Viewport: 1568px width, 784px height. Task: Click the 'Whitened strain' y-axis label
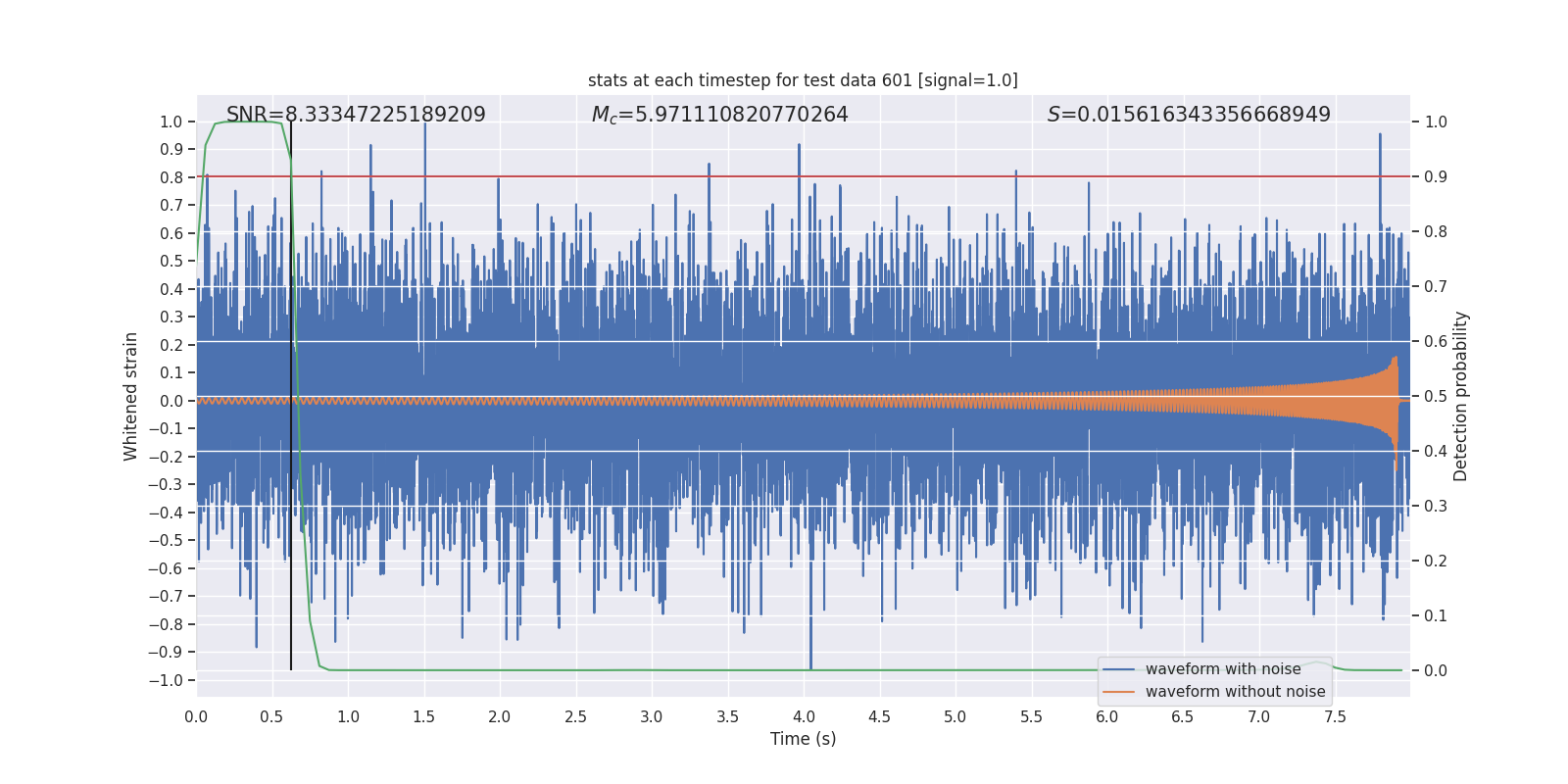tap(130, 397)
